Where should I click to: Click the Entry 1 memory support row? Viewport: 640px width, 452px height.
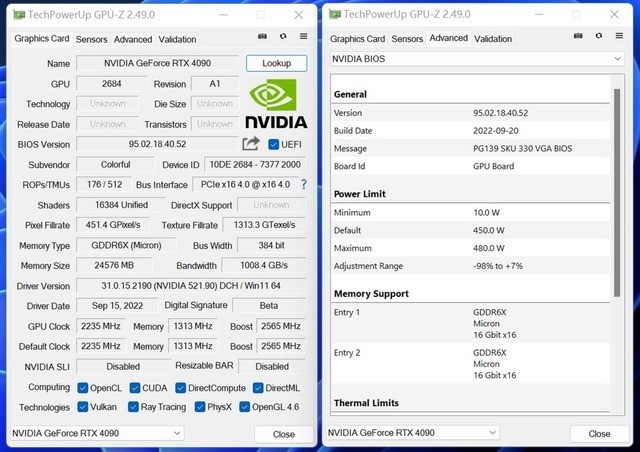pyautogui.click(x=470, y=323)
